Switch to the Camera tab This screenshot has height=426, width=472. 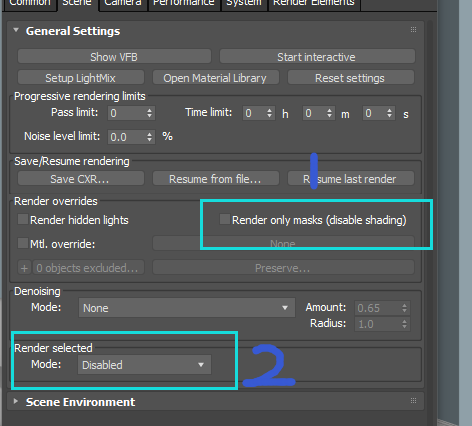pyautogui.click(x=123, y=3)
